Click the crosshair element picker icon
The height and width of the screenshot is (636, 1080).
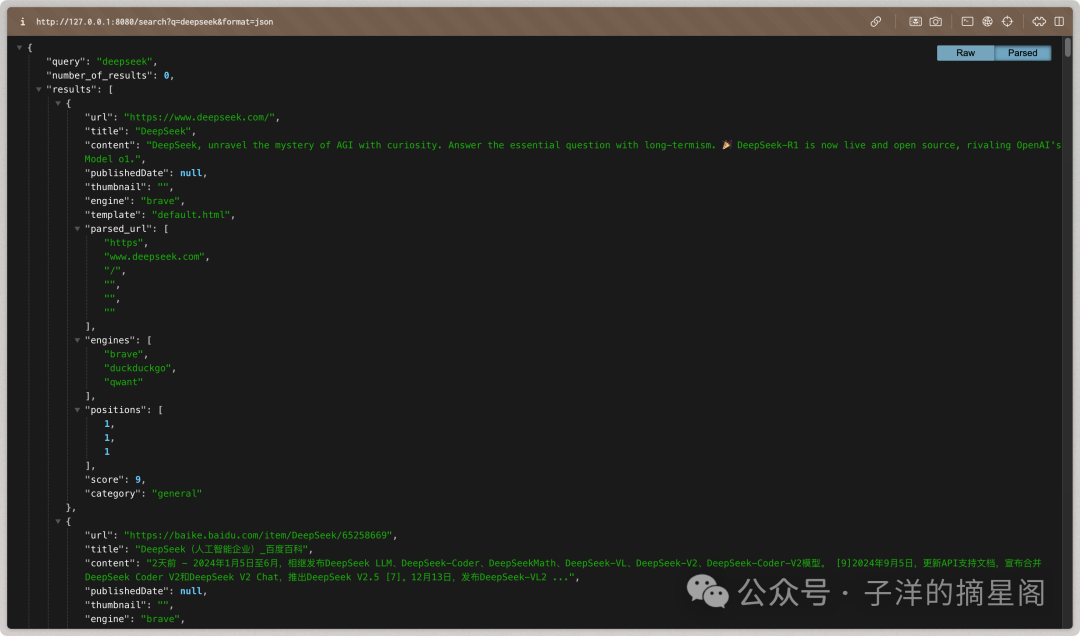(1007, 22)
